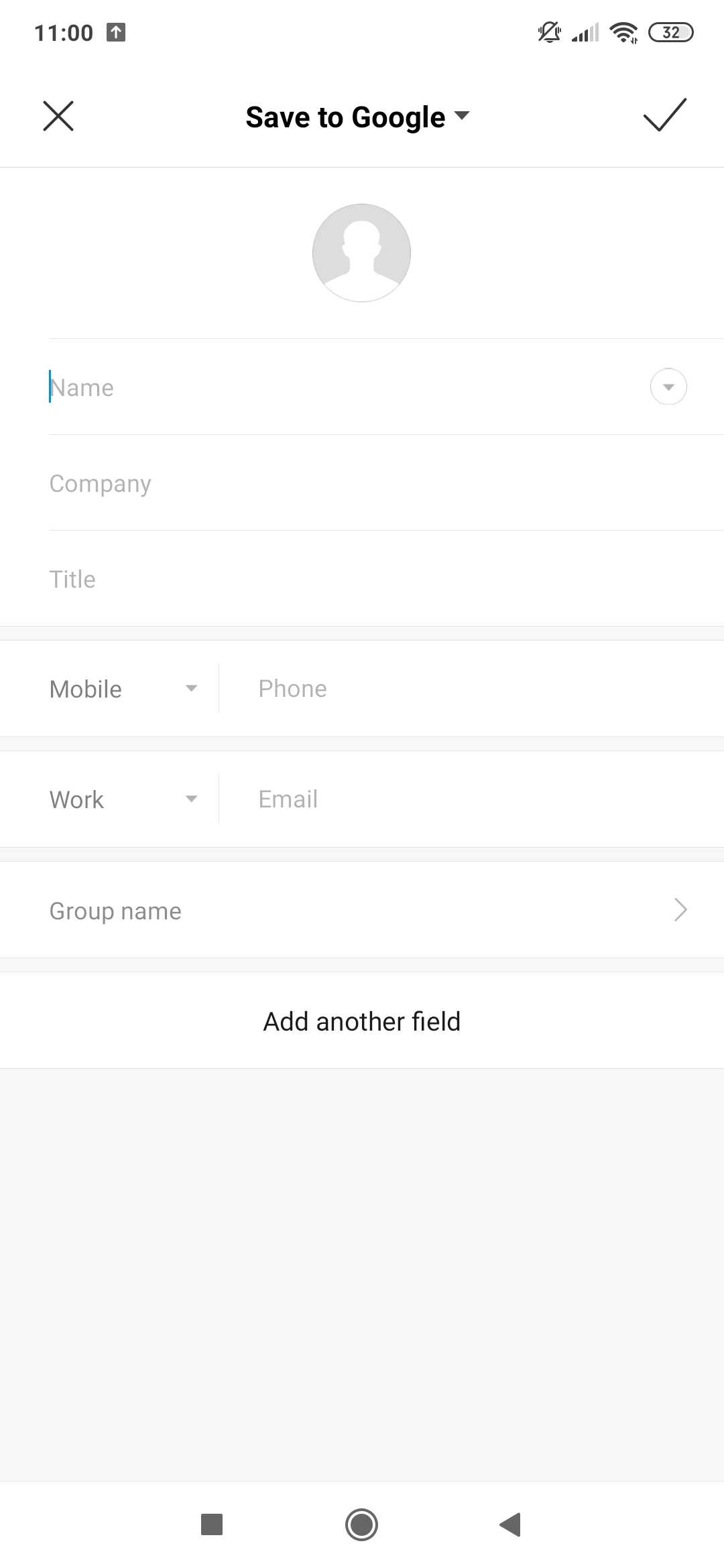Screen dimensions: 724x1568
Task: Tap the battery level indicator showing 32
Action: pyautogui.click(x=670, y=32)
